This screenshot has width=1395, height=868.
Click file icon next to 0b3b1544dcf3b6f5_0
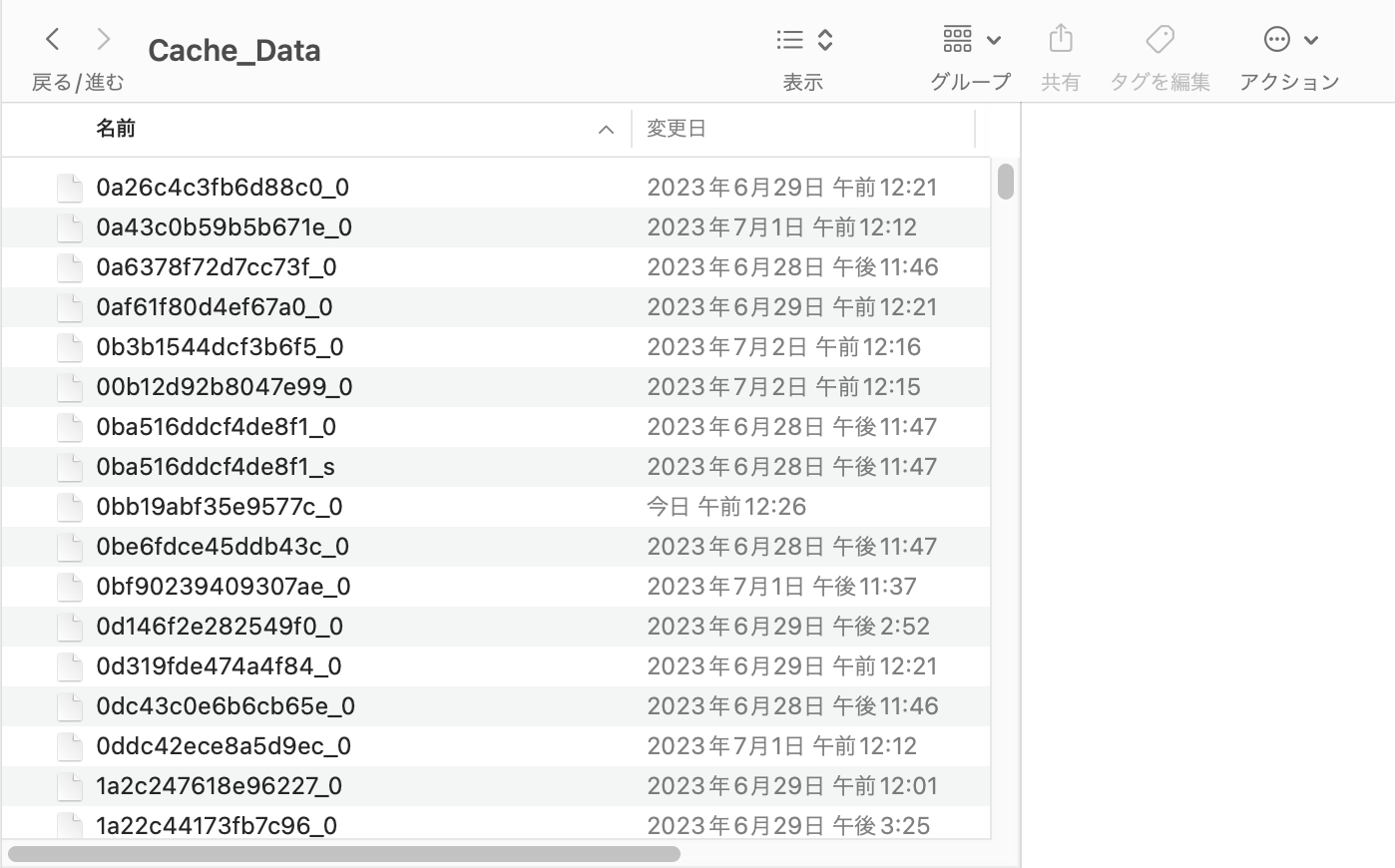pos(69,347)
